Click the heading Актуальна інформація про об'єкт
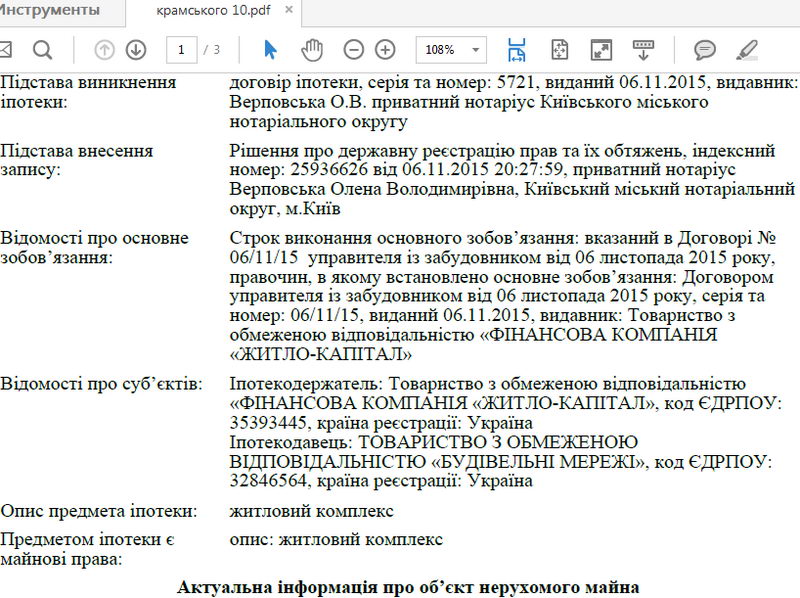800x598 pixels. (408, 586)
